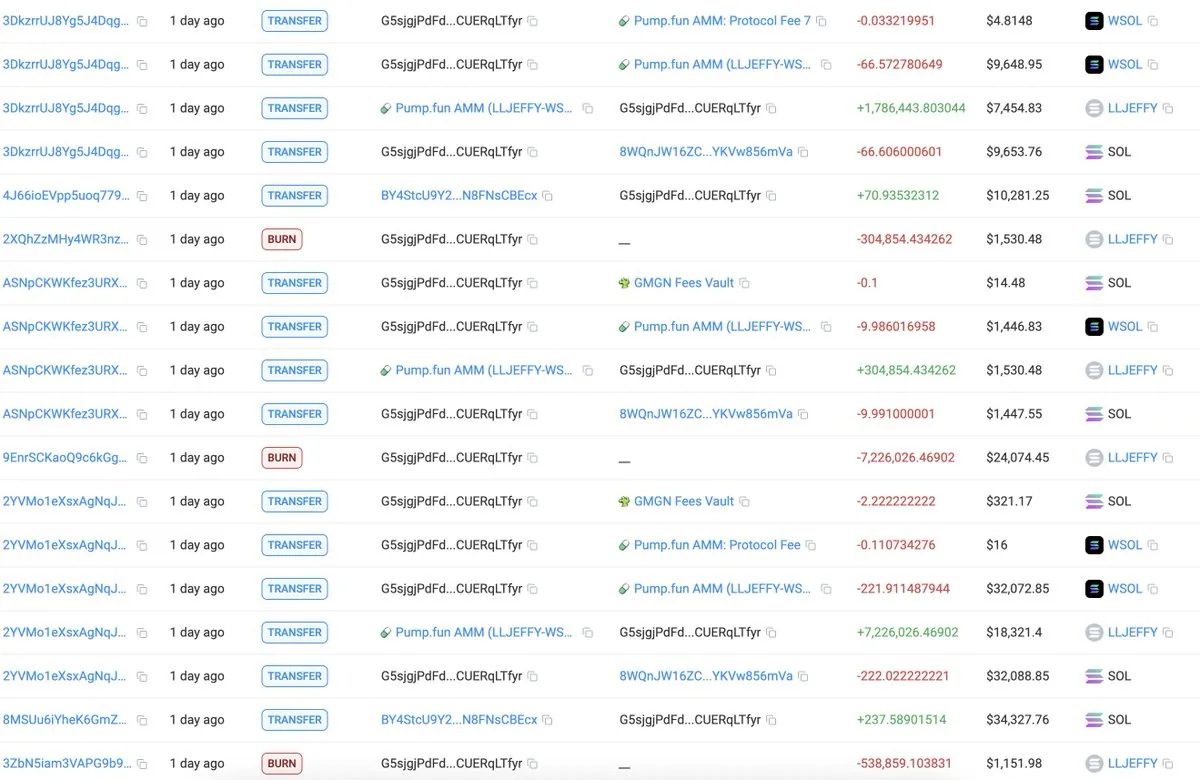Viewport: 1200px width, 780px height.
Task: Open LLJEFFY token in $1,530.48 burn row
Action: (1132, 240)
